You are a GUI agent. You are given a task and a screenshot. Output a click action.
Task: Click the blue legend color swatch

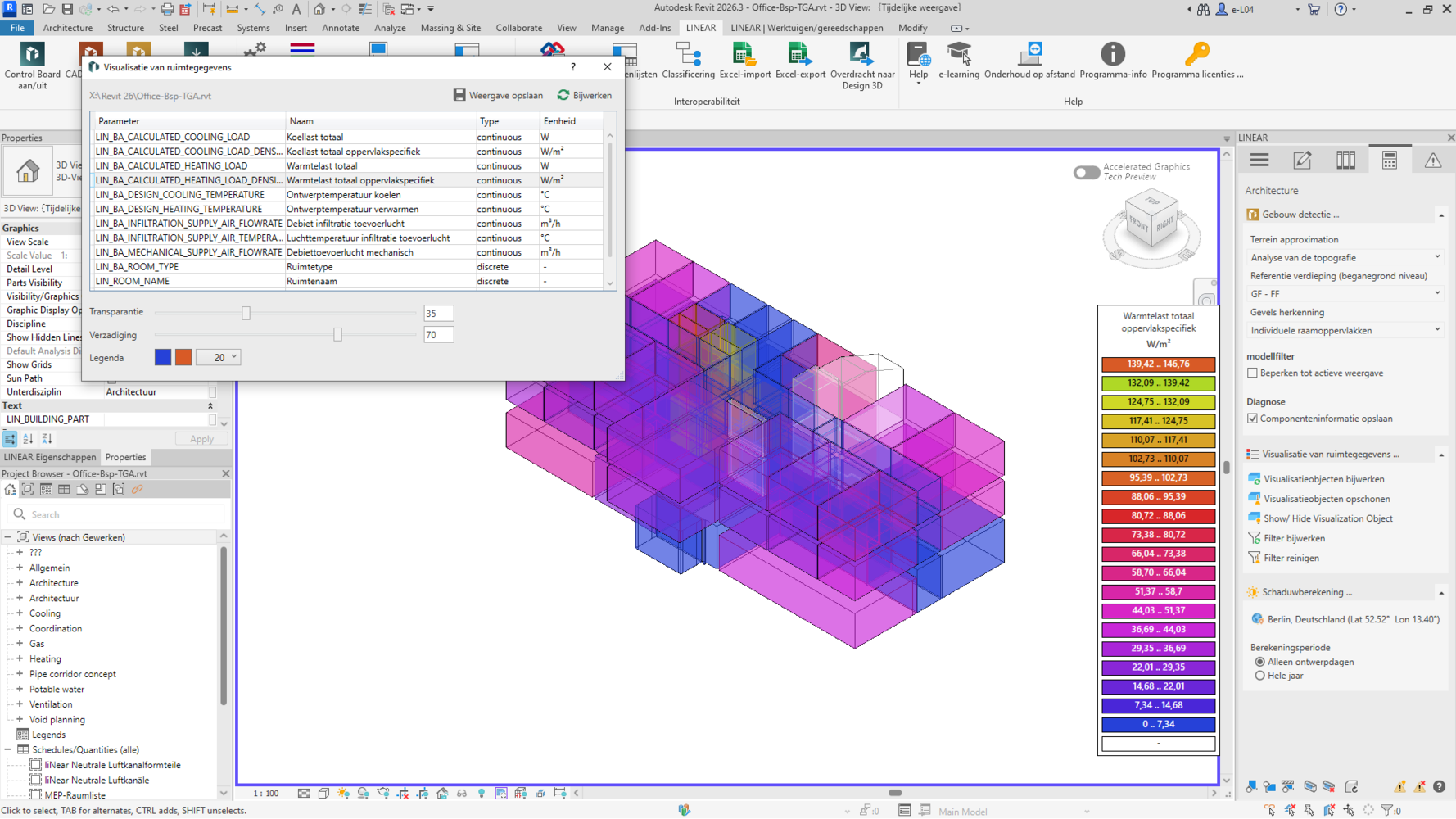(163, 358)
